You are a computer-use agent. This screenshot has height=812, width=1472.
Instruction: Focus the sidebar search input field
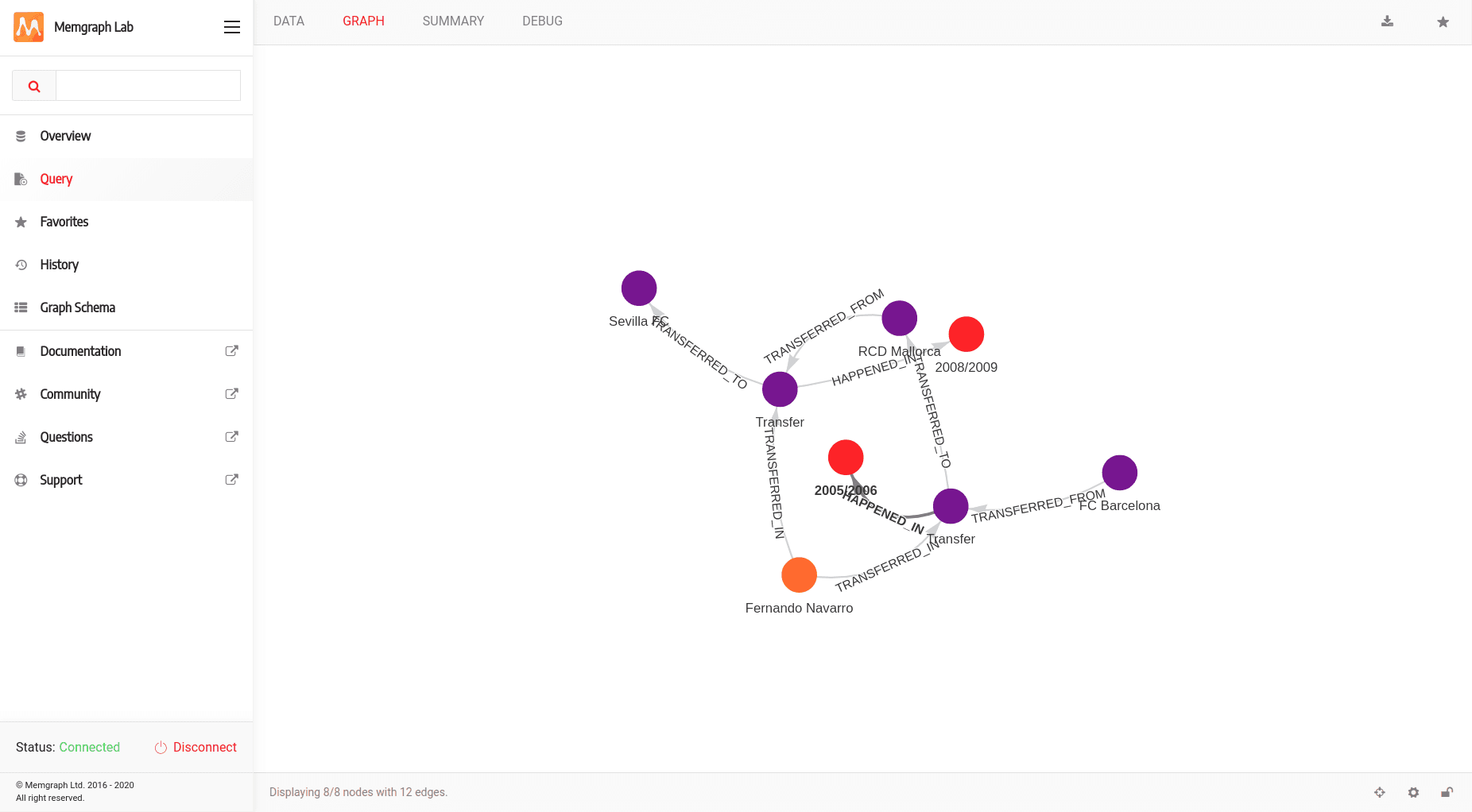148,86
